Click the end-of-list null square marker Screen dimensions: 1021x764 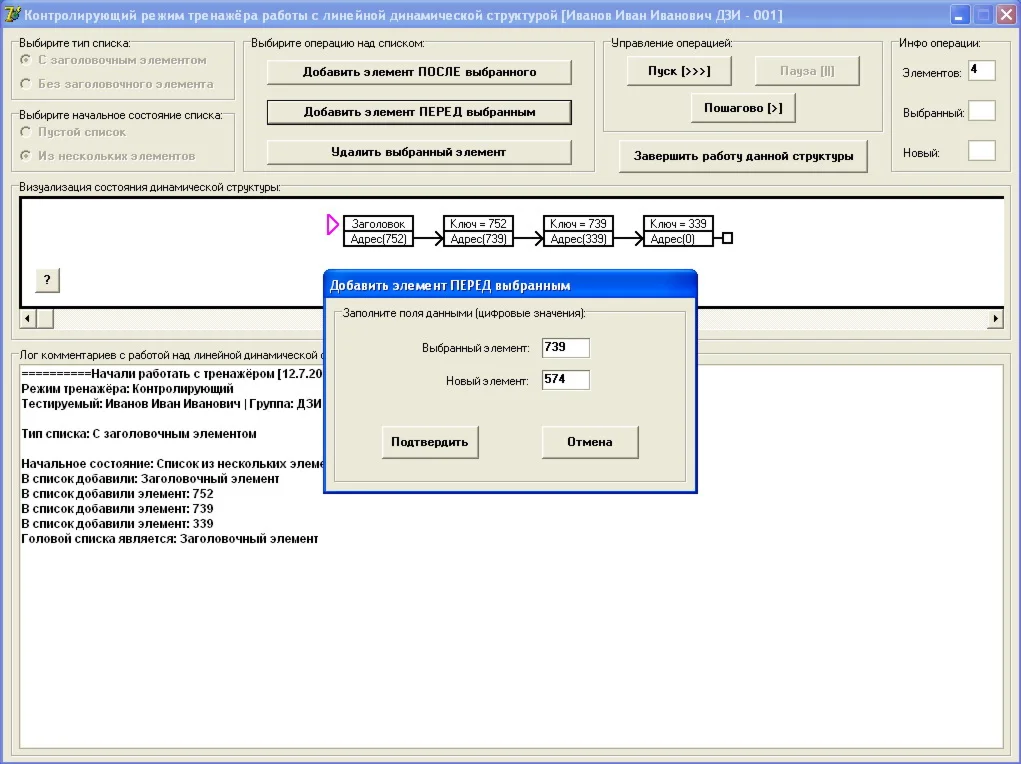(727, 238)
